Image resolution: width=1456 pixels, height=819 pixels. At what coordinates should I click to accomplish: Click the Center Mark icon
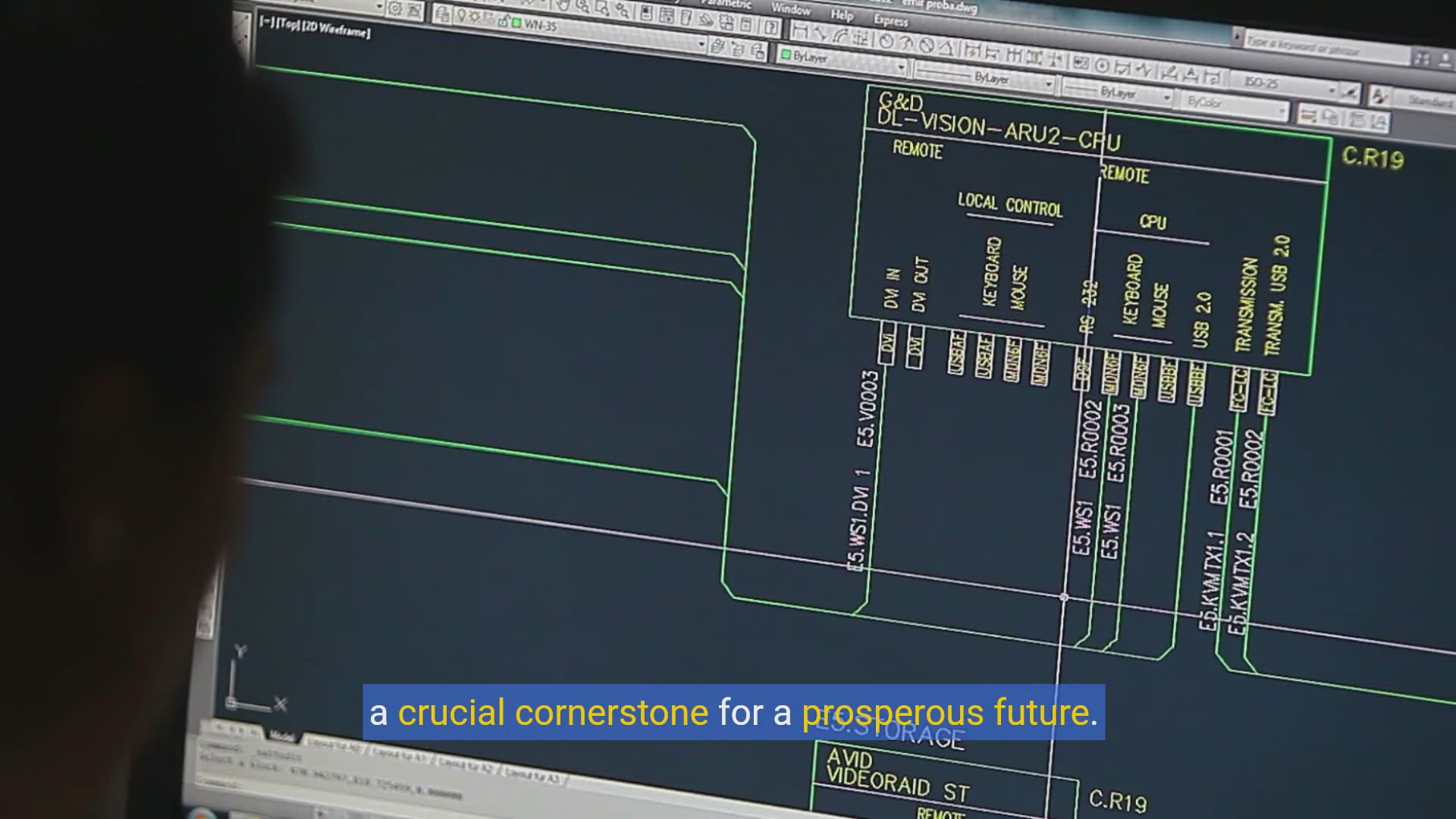(1103, 65)
